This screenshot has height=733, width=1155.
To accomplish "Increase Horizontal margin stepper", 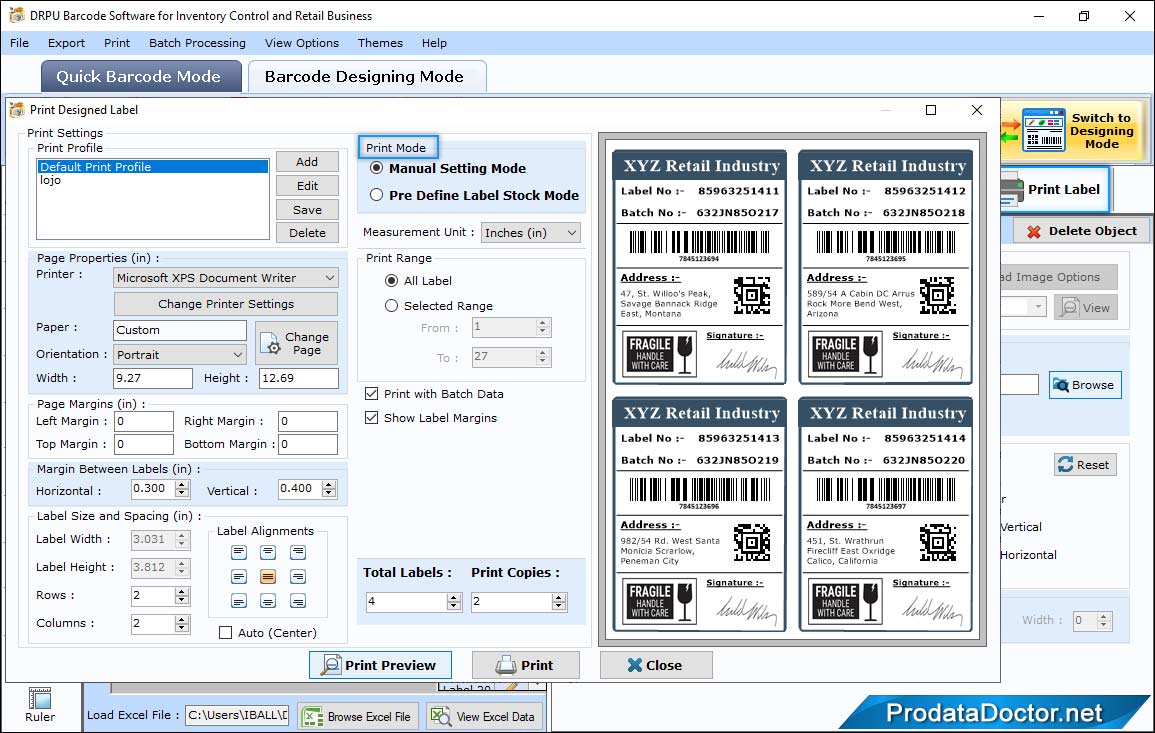I will pos(182,484).
